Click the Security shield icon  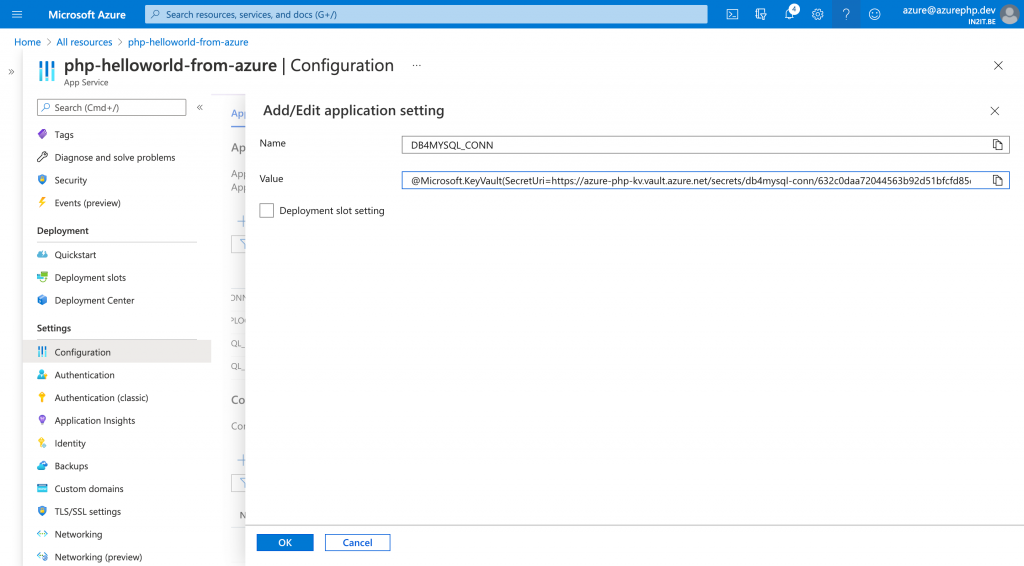pyautogui.click(x=42, y=180)
